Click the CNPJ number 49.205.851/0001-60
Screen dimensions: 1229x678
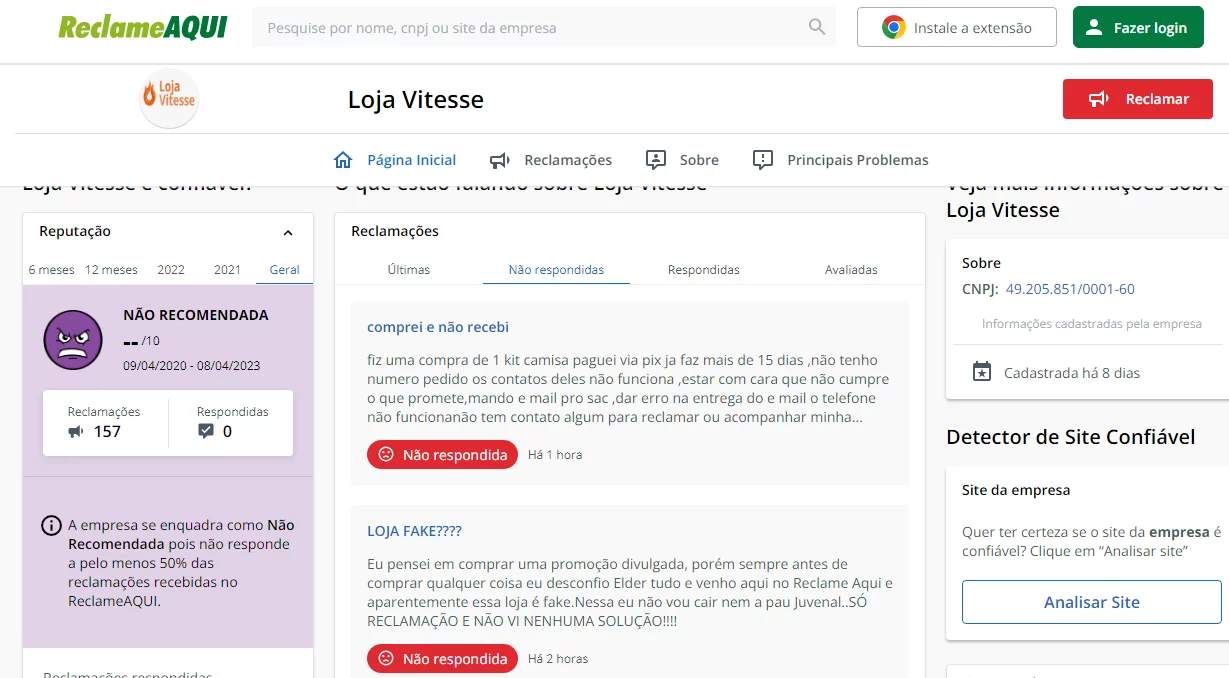pyautogui.click(x=1070, y=289)
